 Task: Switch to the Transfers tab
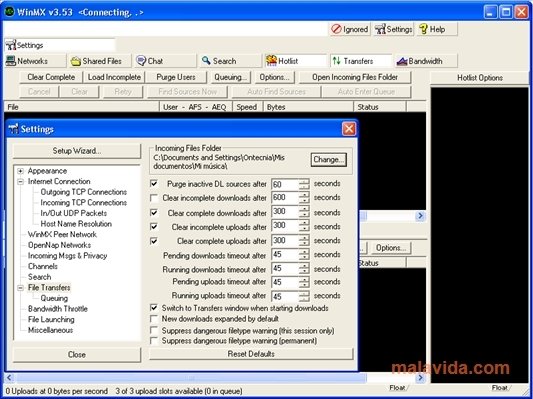[x=361, y=61]
